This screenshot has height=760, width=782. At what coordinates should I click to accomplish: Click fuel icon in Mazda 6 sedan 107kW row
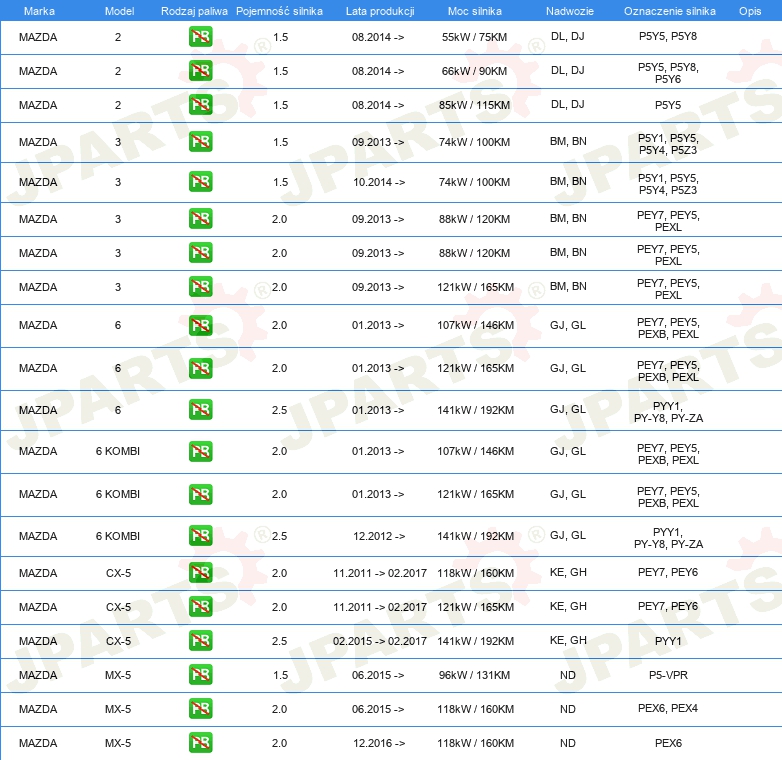click(x=200, y=325)
